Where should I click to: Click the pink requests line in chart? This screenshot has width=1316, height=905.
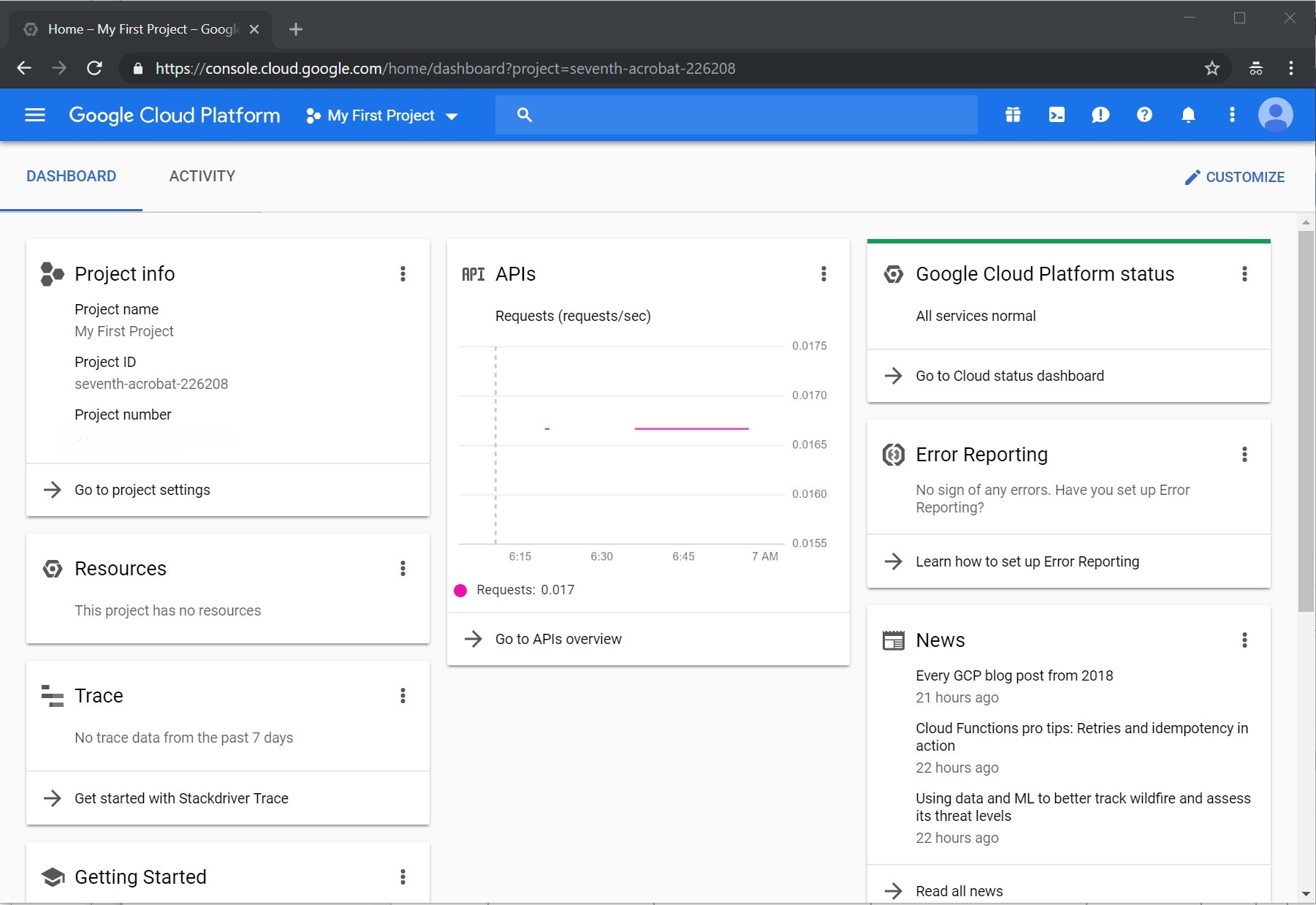pyautogui.click(x=691, y=428)
